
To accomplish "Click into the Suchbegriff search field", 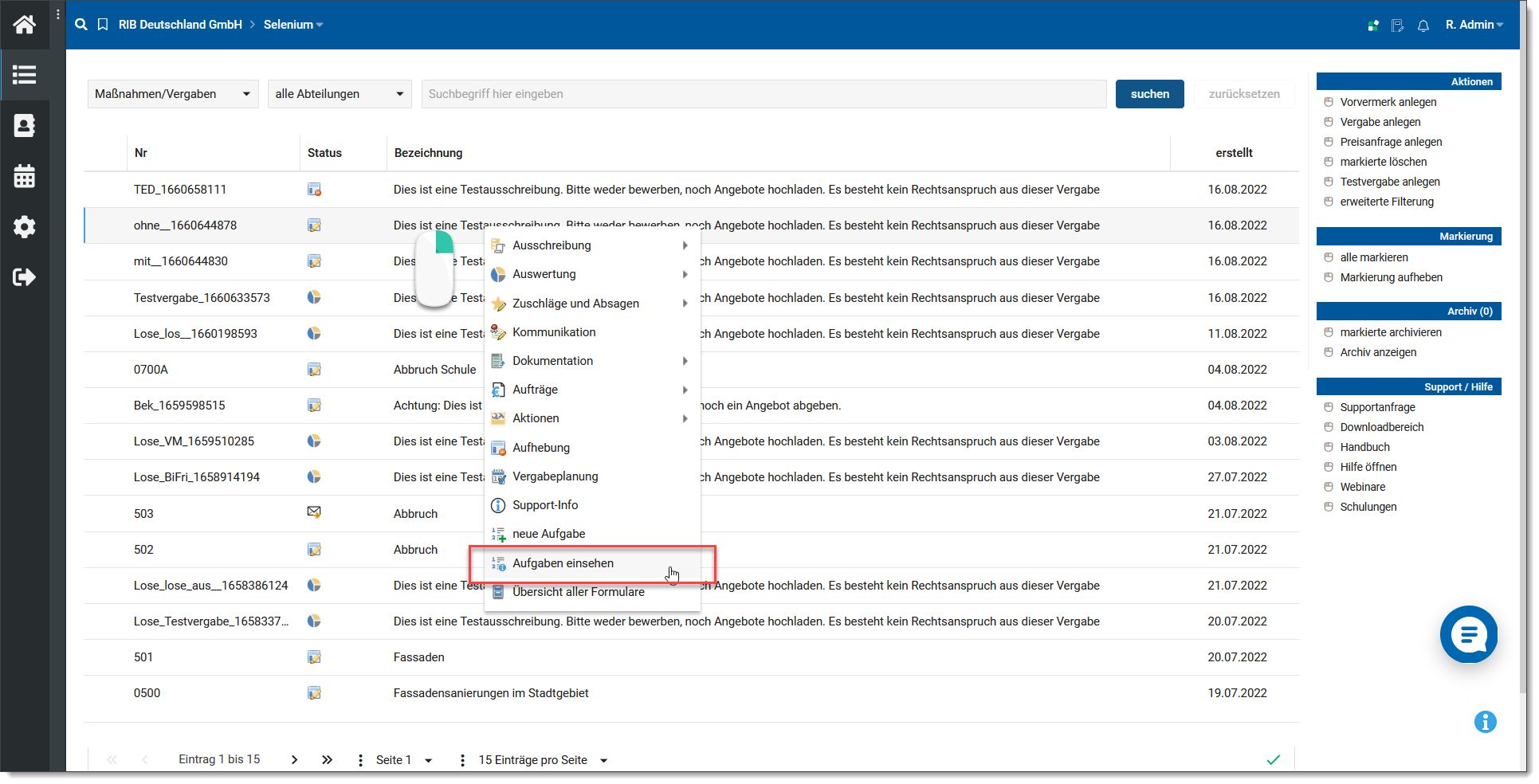I will 763,94.
